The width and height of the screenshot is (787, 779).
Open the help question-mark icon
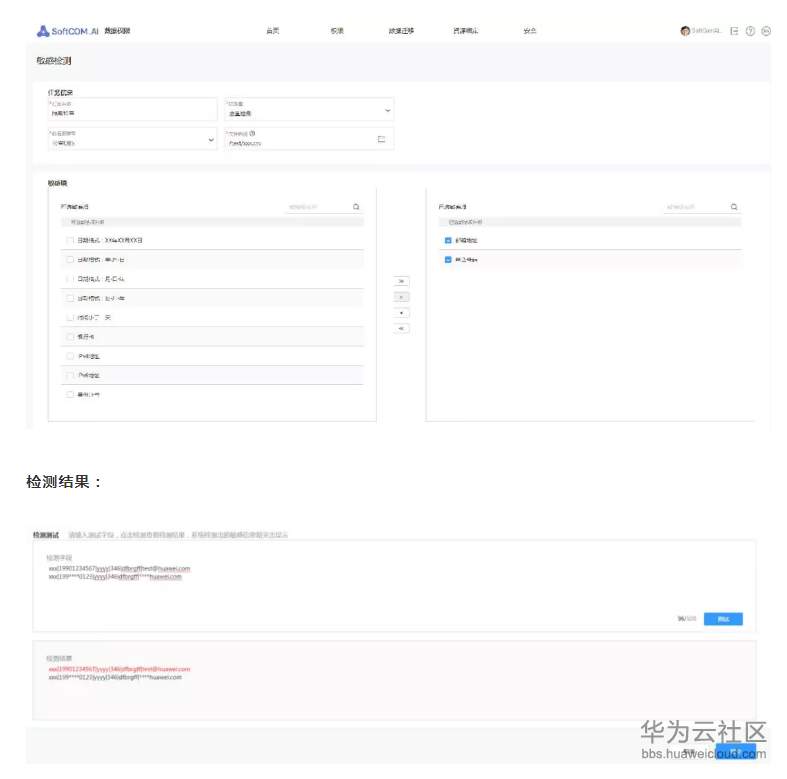point(750,31)
